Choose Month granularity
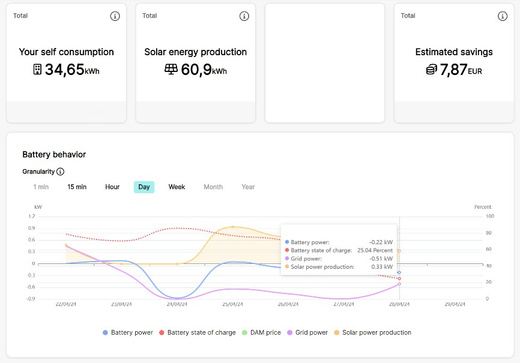Viewport: 520px width, 363px height. point(213,187)
